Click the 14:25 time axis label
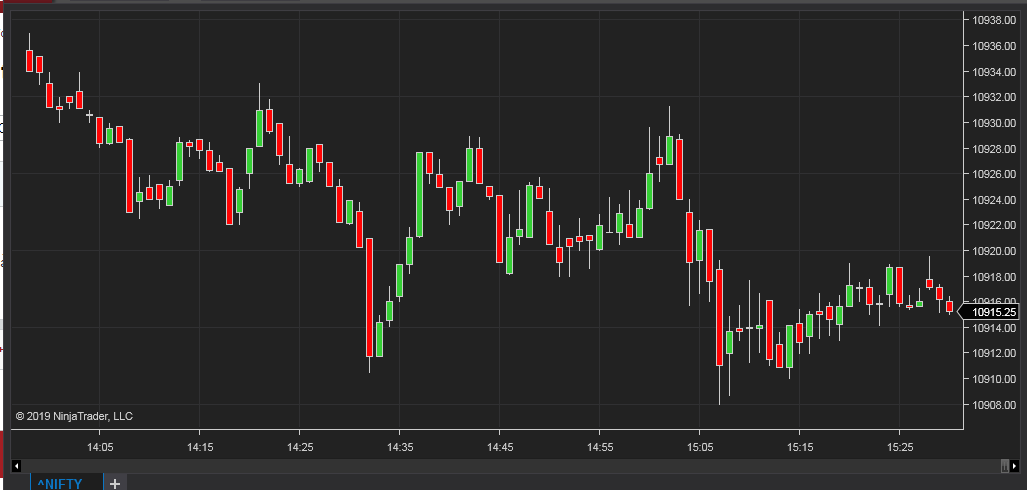 point(299,447)
